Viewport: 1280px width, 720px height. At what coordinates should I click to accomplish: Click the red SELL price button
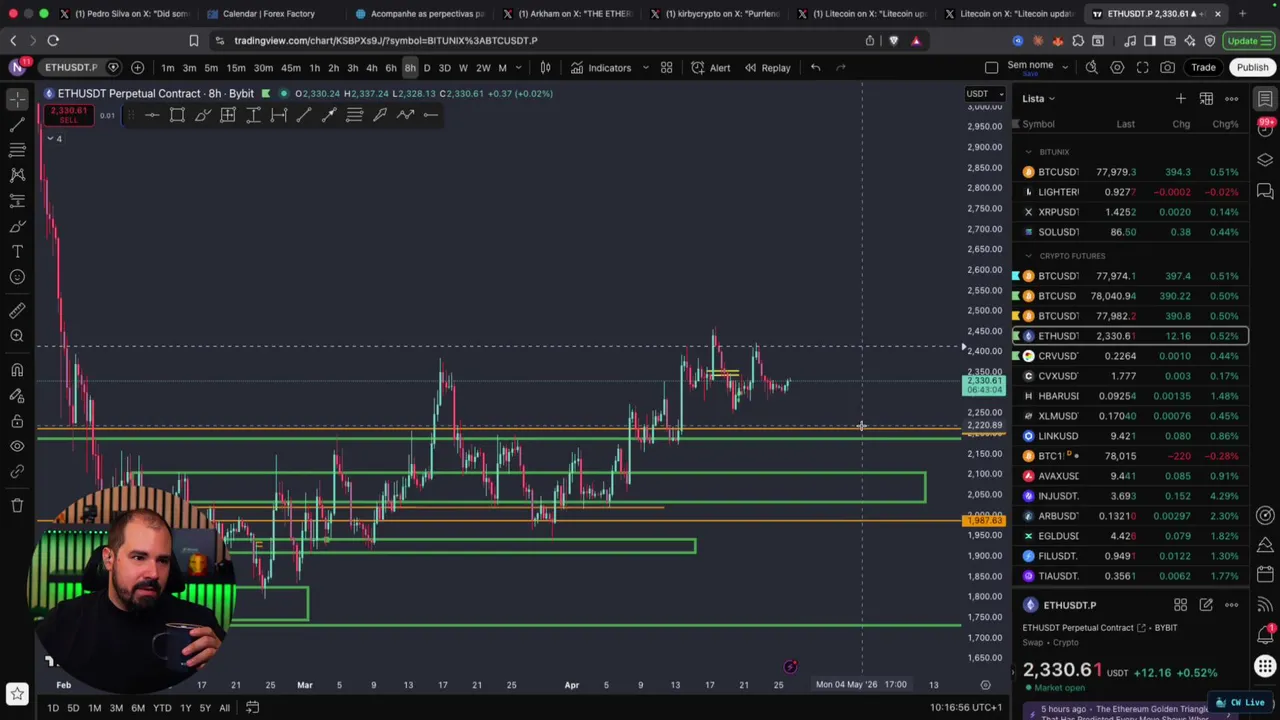pos(68,115)
